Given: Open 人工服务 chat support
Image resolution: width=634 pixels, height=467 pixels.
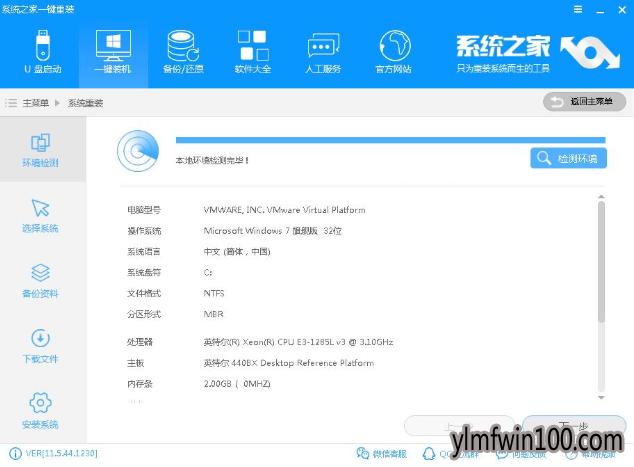Looking at the screenshot, I should point(323,51).
